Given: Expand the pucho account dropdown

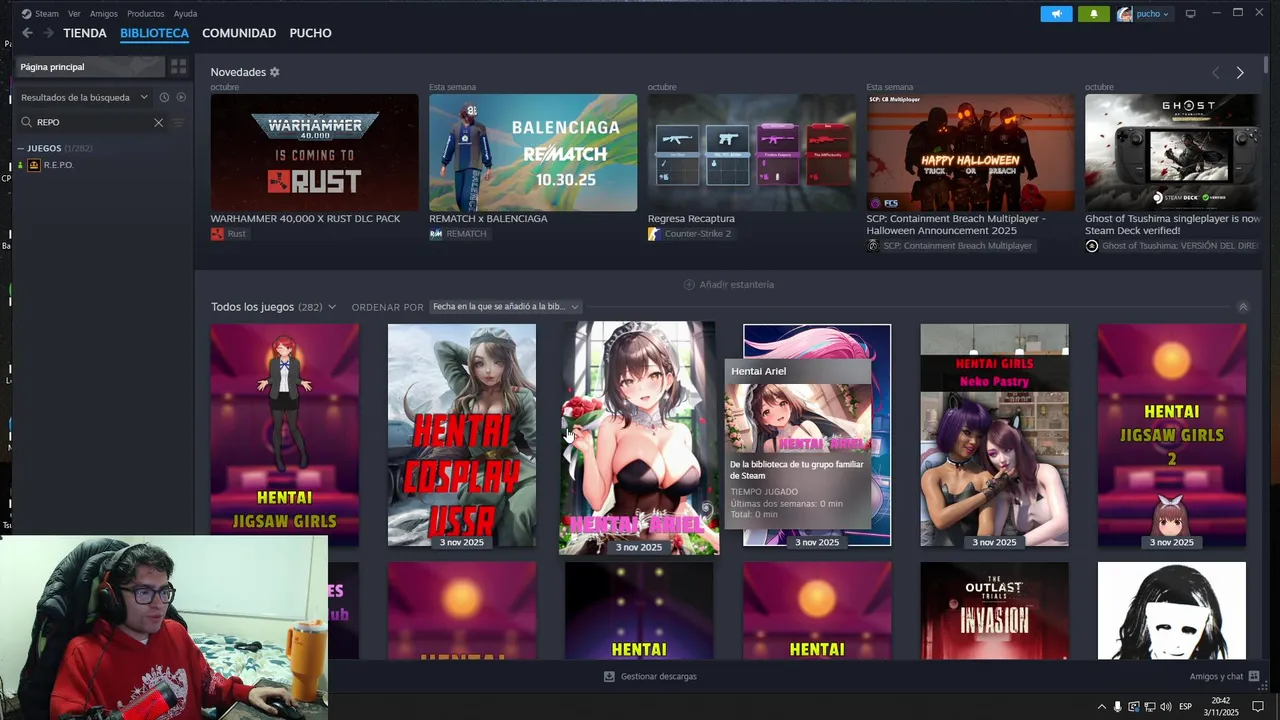Looking at the screenshot, I should click(1144, 14).
